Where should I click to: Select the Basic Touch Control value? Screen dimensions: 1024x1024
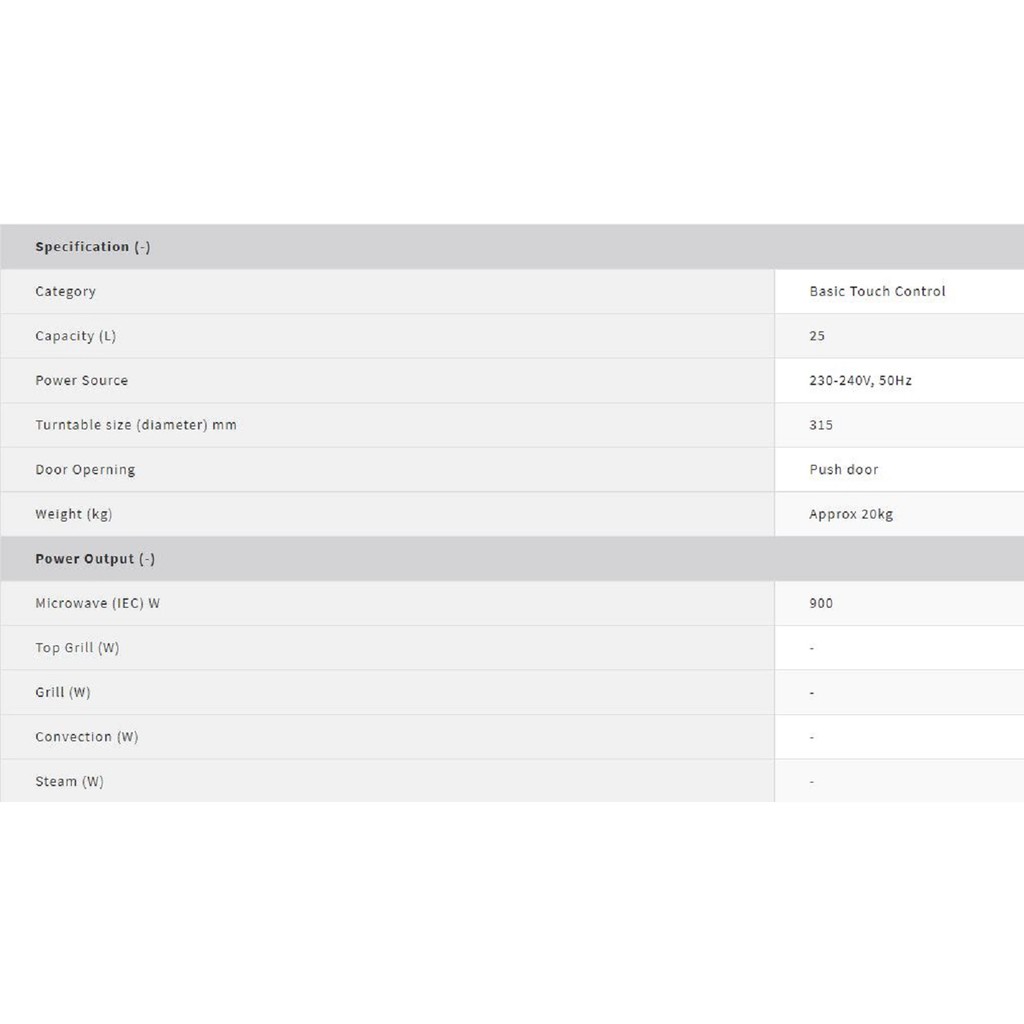(877, 292)
